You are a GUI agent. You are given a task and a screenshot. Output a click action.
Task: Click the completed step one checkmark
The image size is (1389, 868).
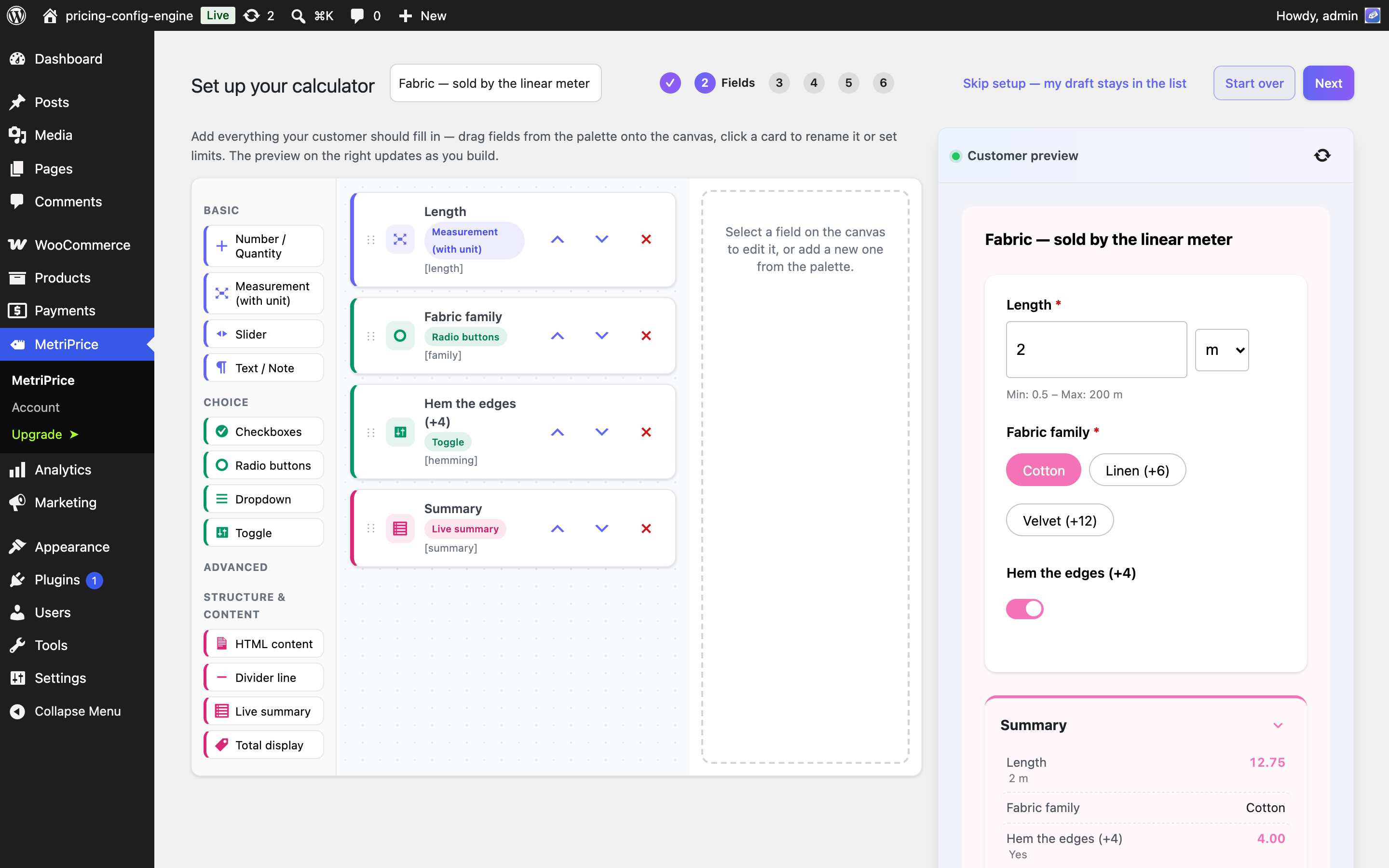click(x=670, y=83)
